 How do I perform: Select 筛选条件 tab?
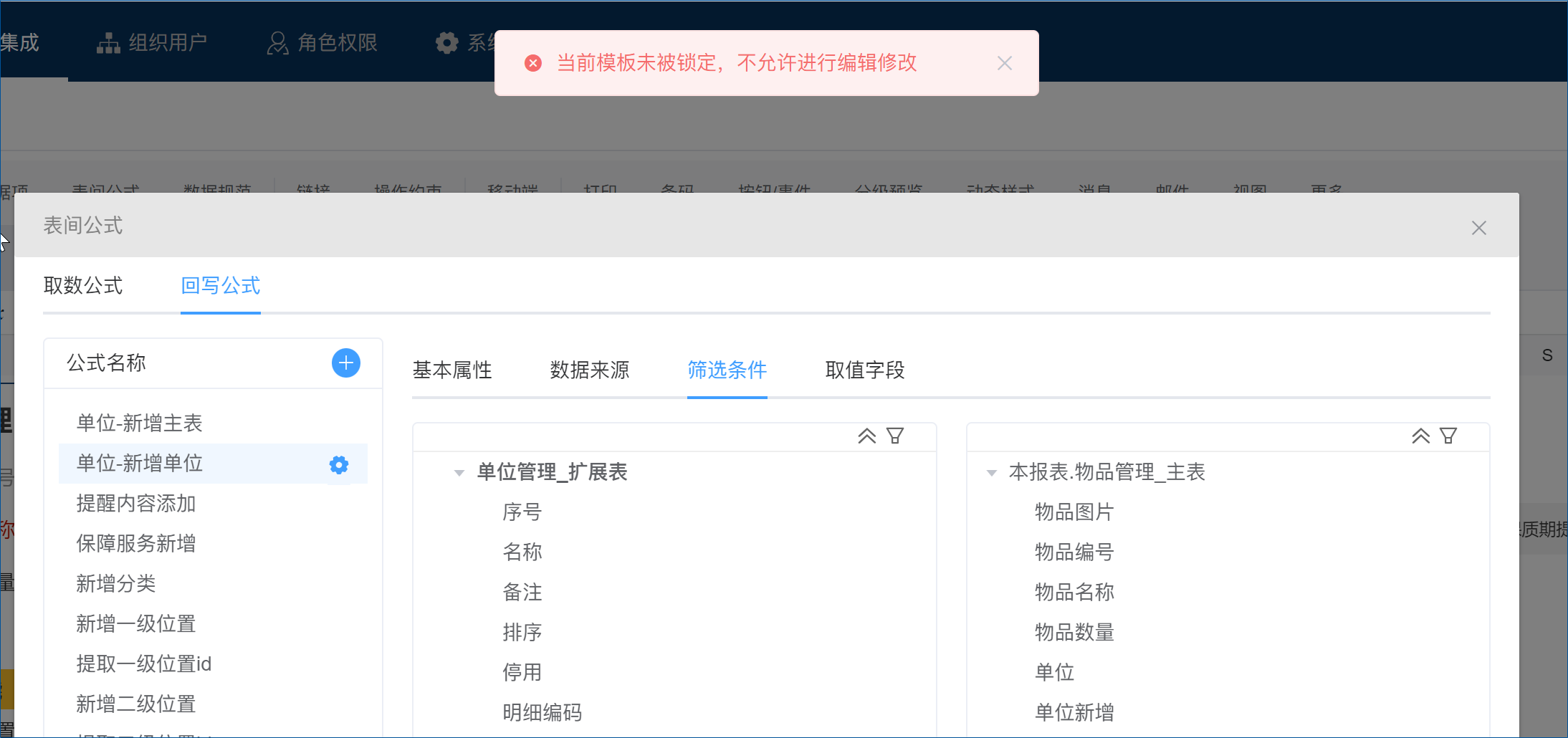click(x=727, y=370)
